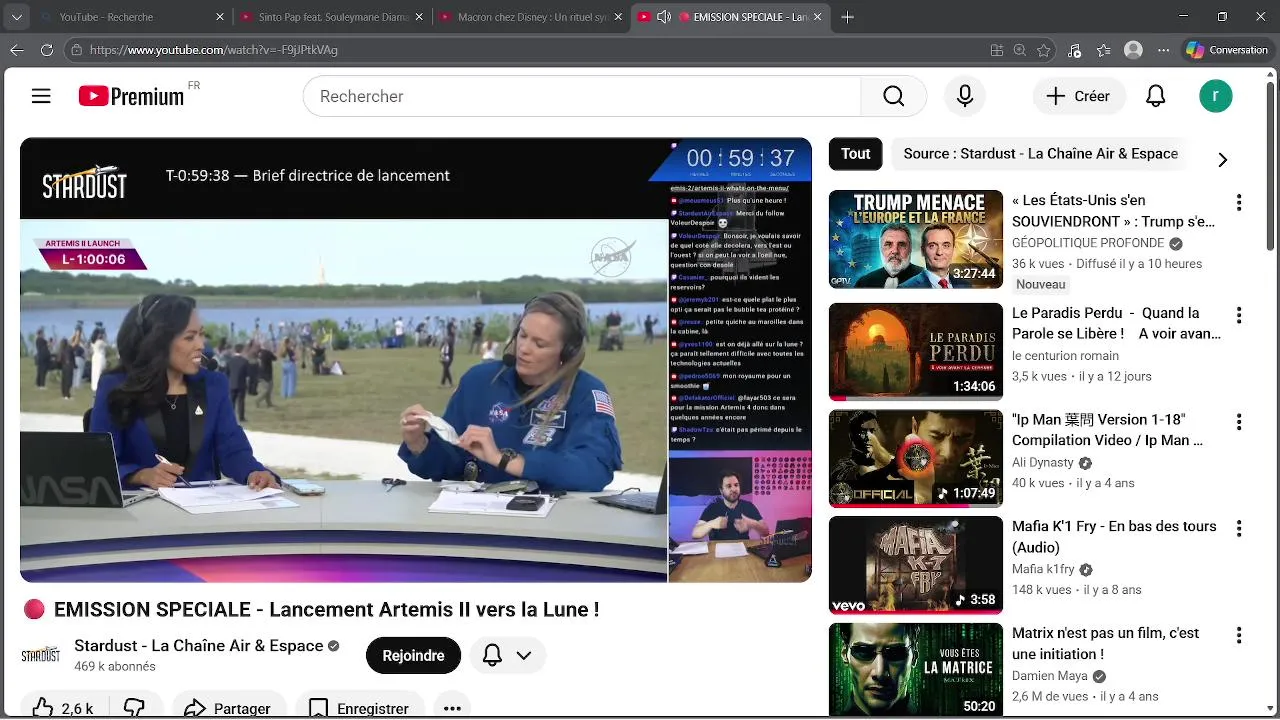Viewport: 1280px width, 720px height.
Task: Open the tab search chevron
Action: 16,17
